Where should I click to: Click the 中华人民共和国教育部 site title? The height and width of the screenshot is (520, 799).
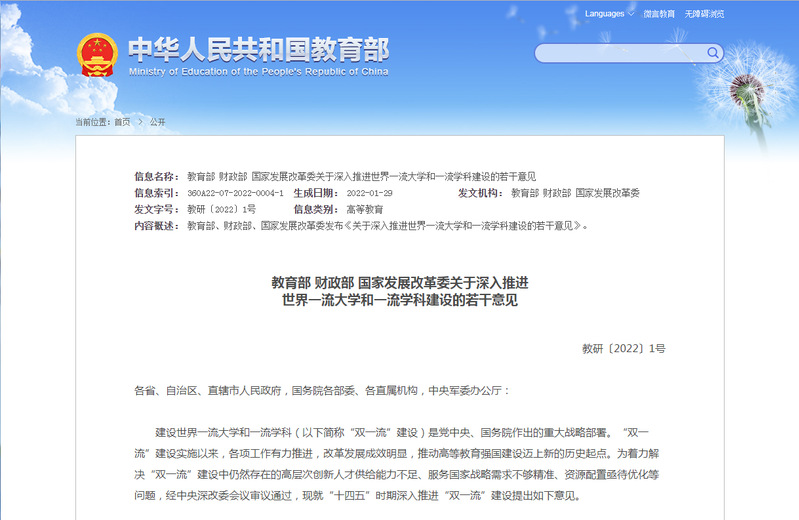click(258, 49)
